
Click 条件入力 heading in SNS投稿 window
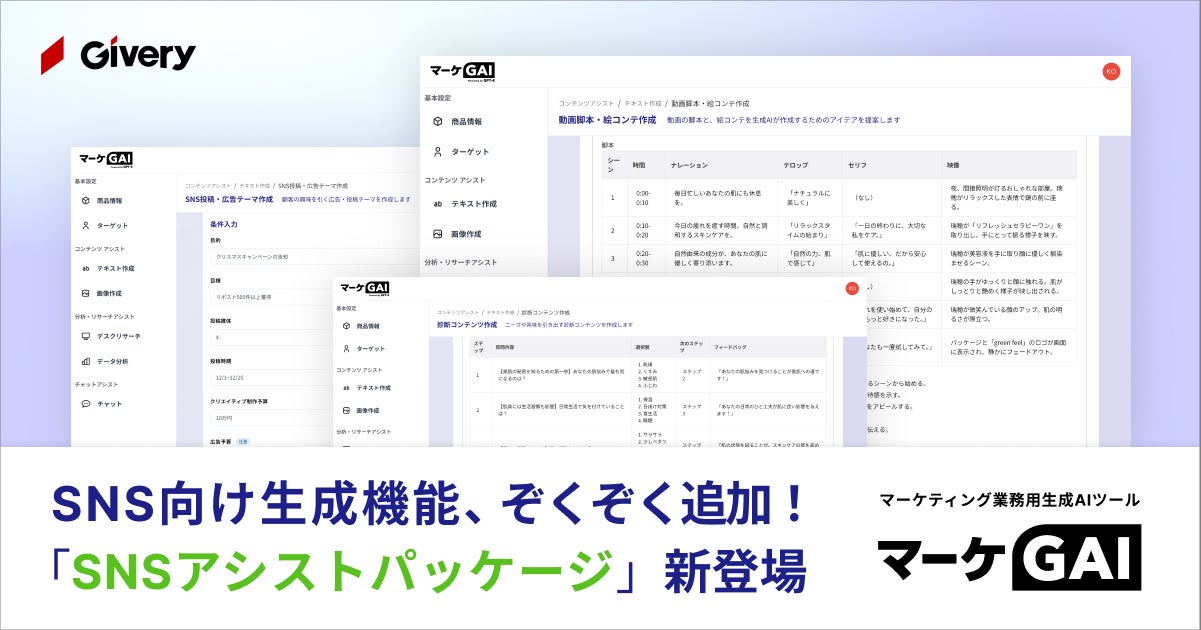(223, 225)
